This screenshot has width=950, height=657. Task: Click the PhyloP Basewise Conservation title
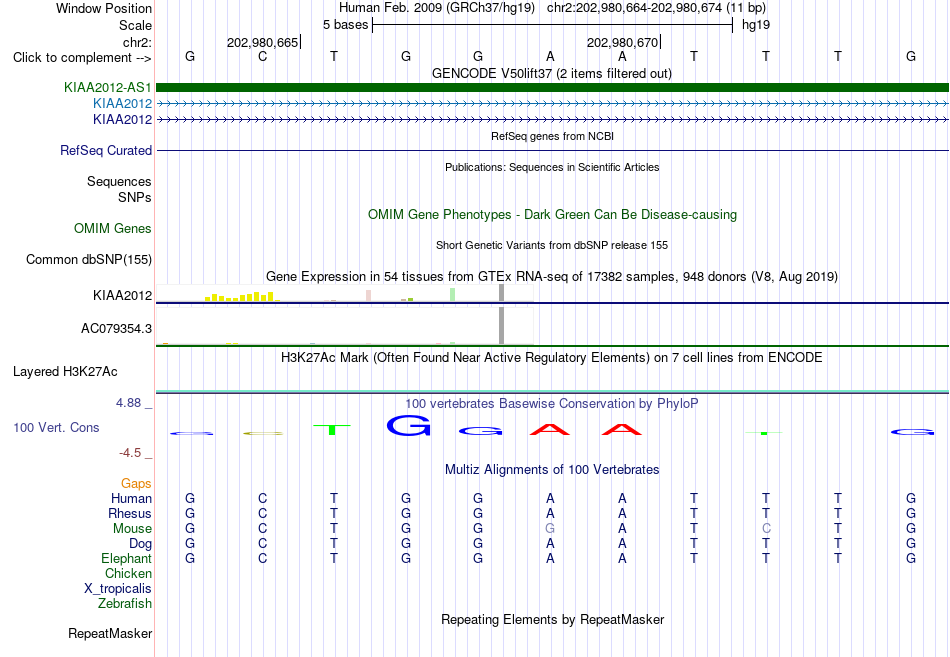click(x=552, y=404)
